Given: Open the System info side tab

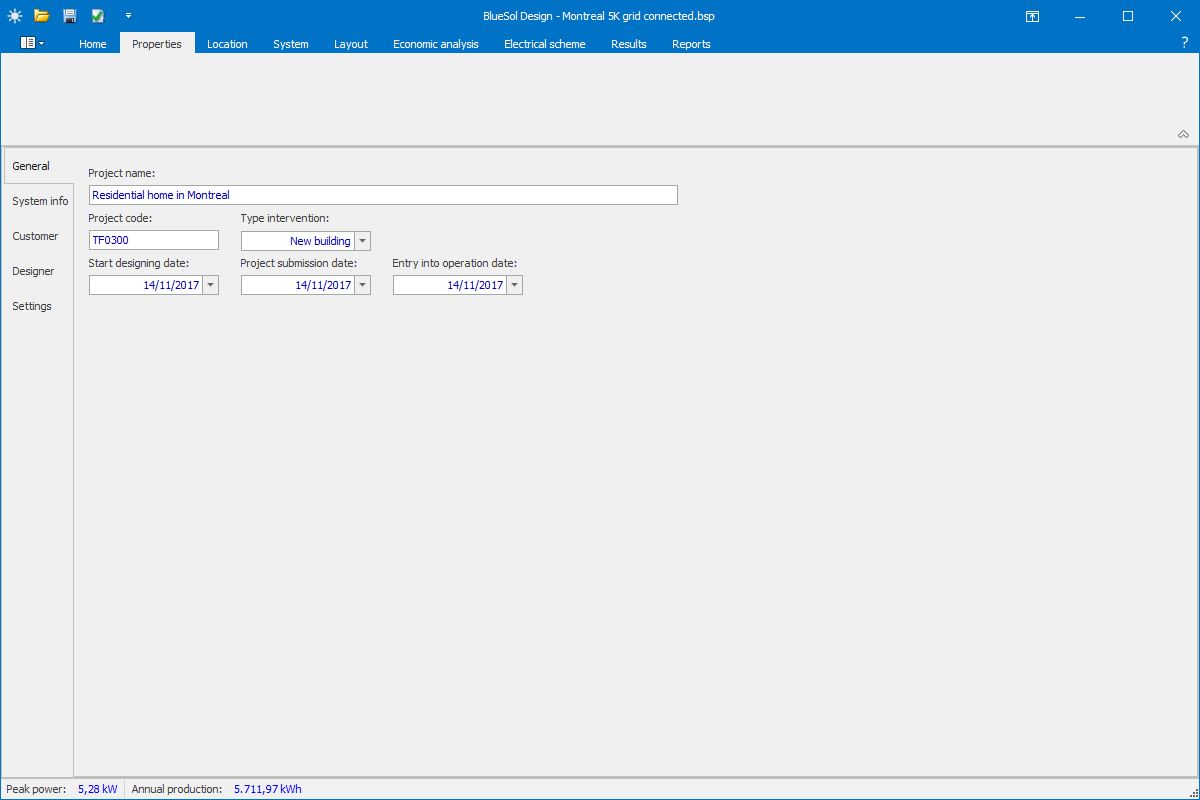Looking at the screenshot, I should tap(40, 201).
